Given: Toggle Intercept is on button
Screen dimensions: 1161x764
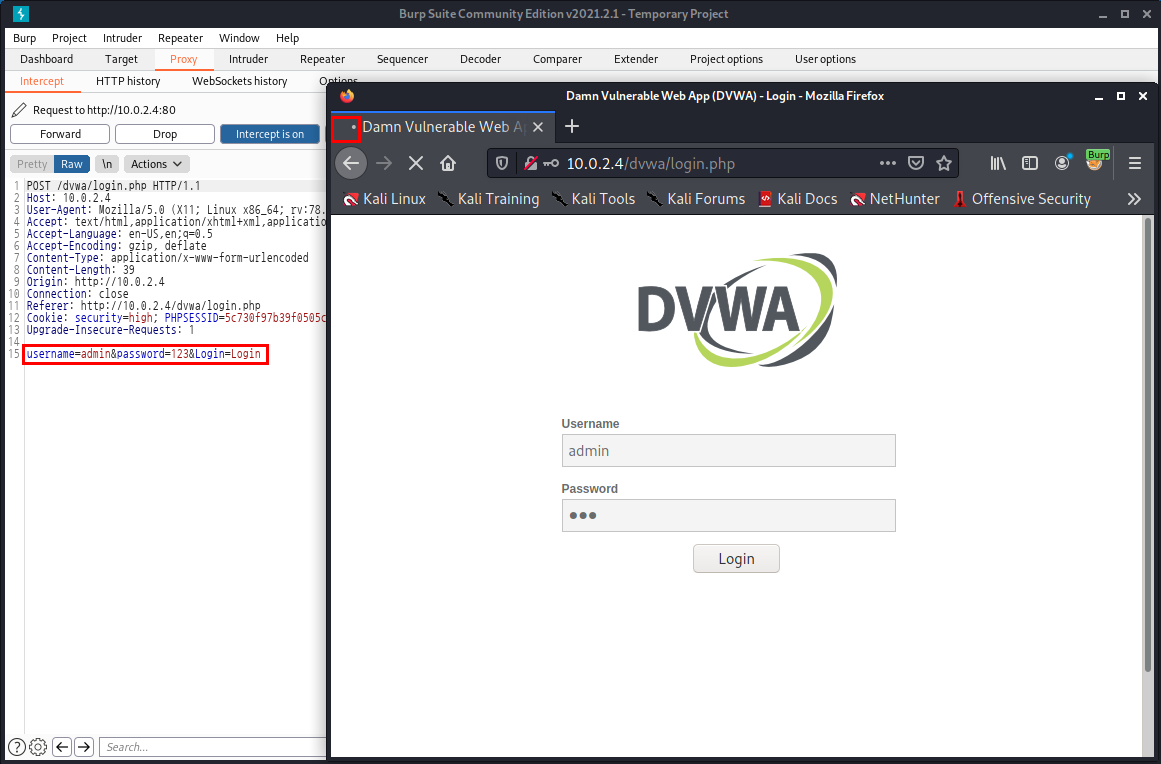Looking at the screenshot, I should [x=270, y=134].
